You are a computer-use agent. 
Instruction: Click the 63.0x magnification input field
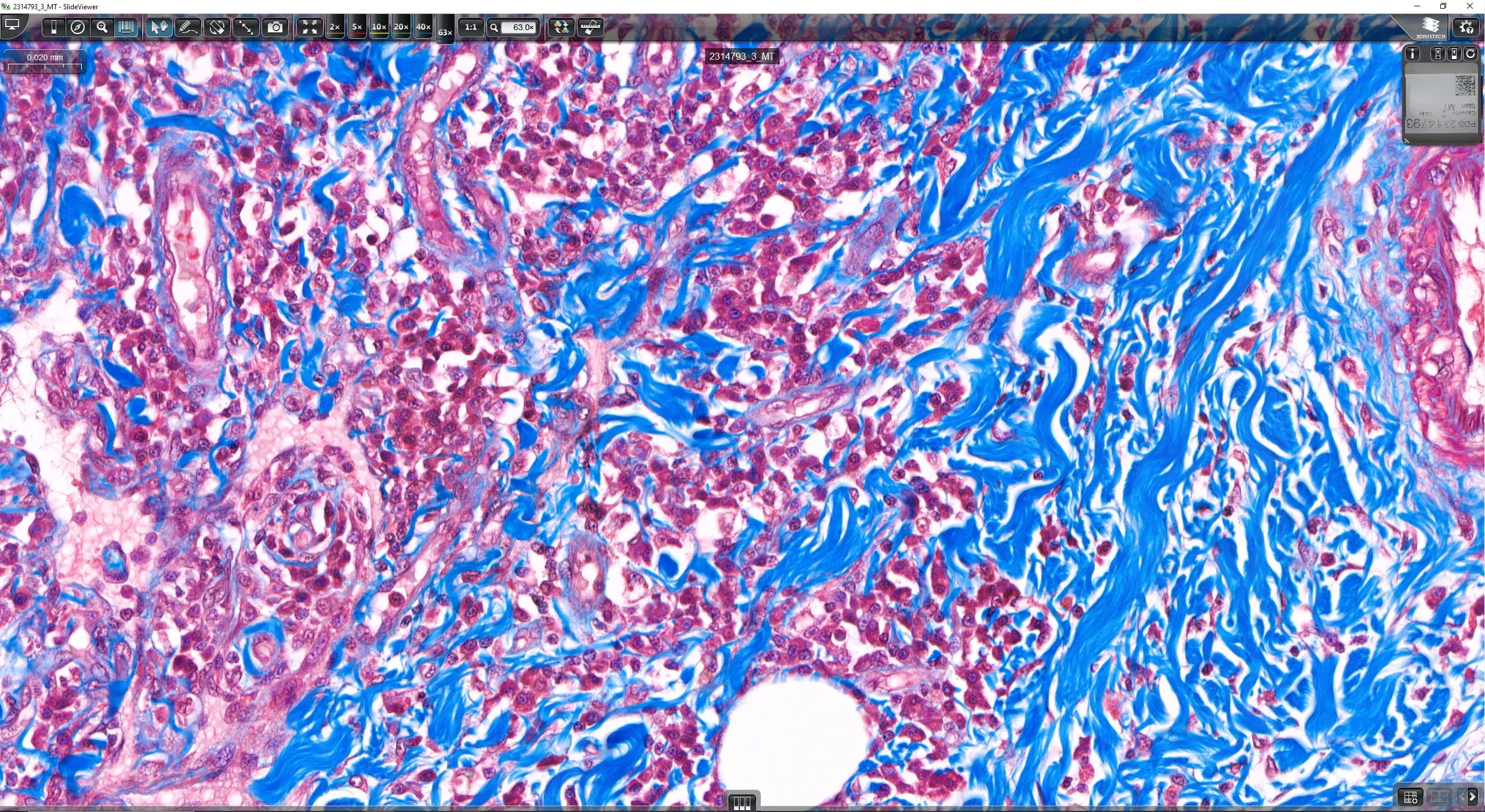tap(520, 27)
